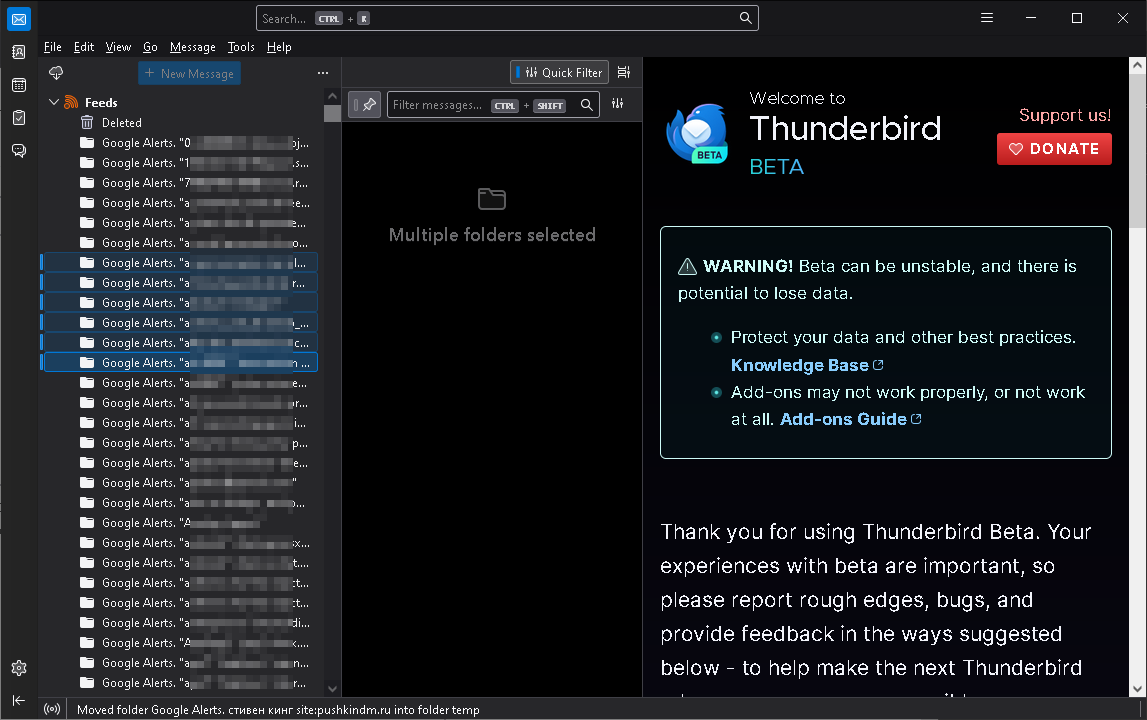Open the Help menu
The height and width of the screenshot is (720, 1147).
(279, 47)
